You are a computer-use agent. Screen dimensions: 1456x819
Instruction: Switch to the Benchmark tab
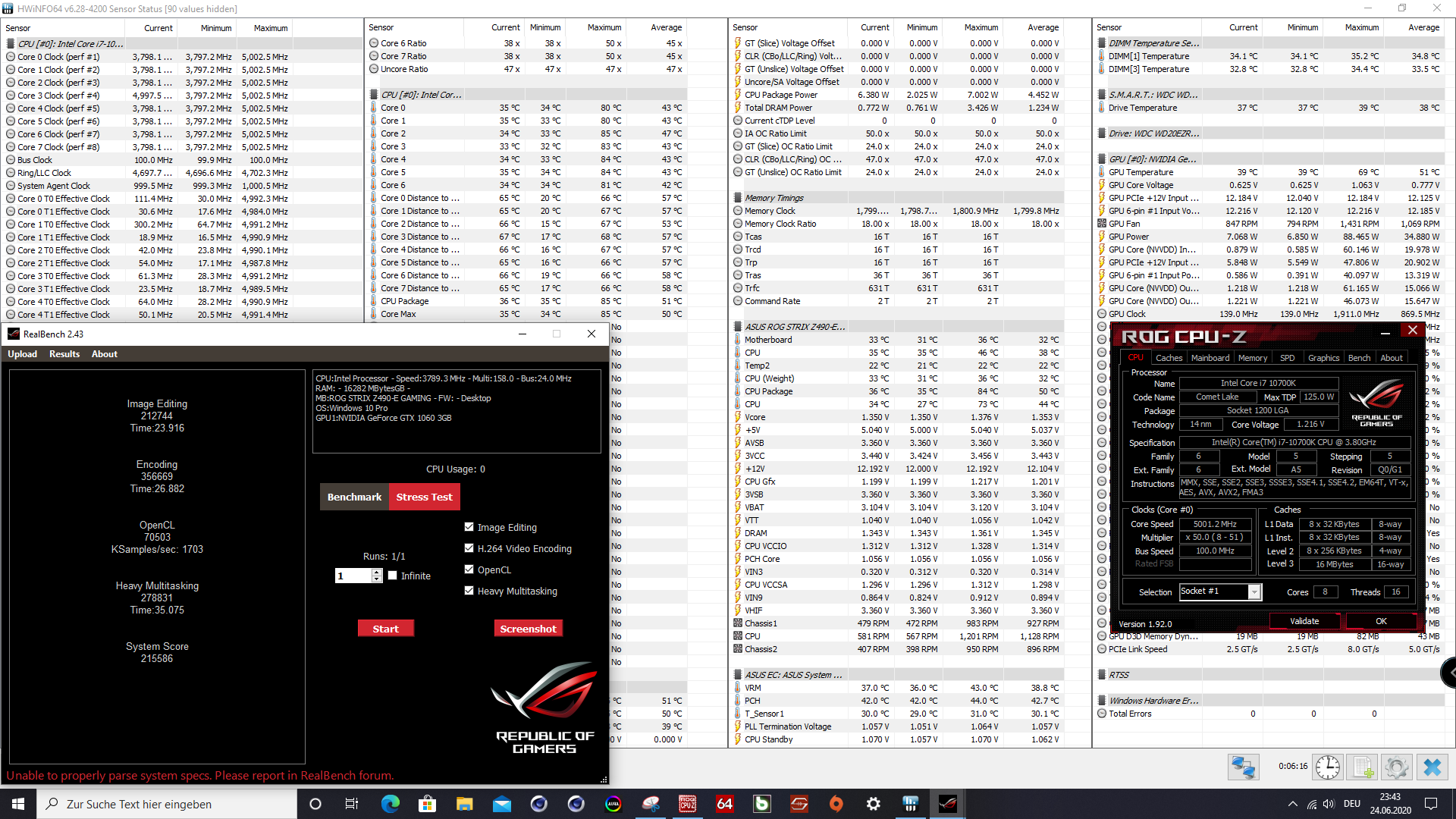pos(354,497)
